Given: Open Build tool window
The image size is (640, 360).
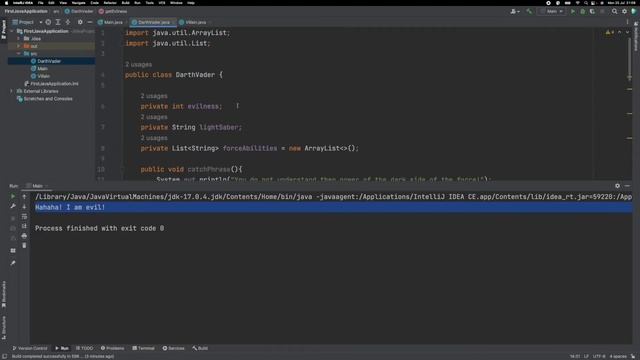Looking at the screenshot, I should [x=200, y=348].
